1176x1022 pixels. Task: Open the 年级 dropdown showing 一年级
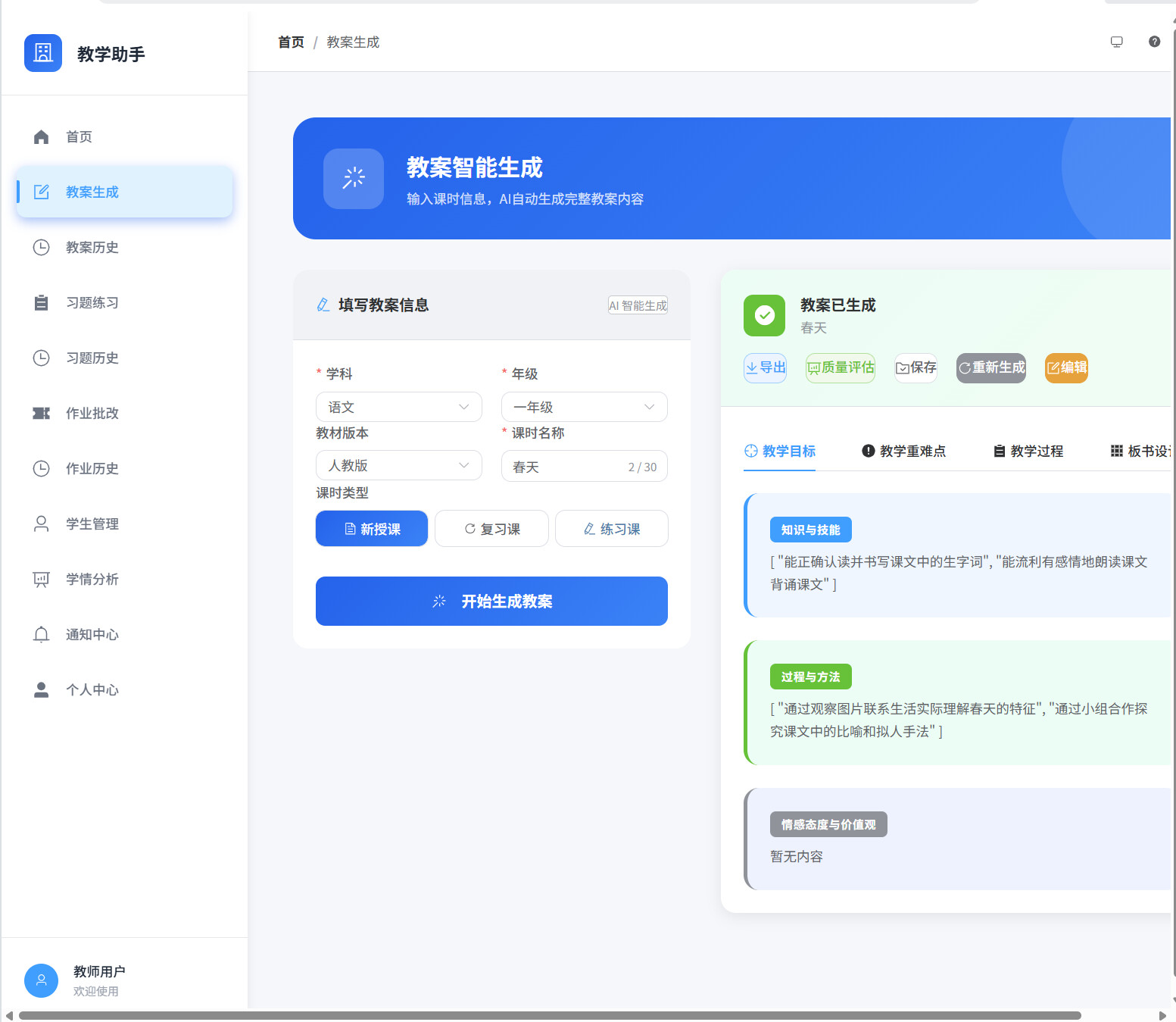point(584,407)
